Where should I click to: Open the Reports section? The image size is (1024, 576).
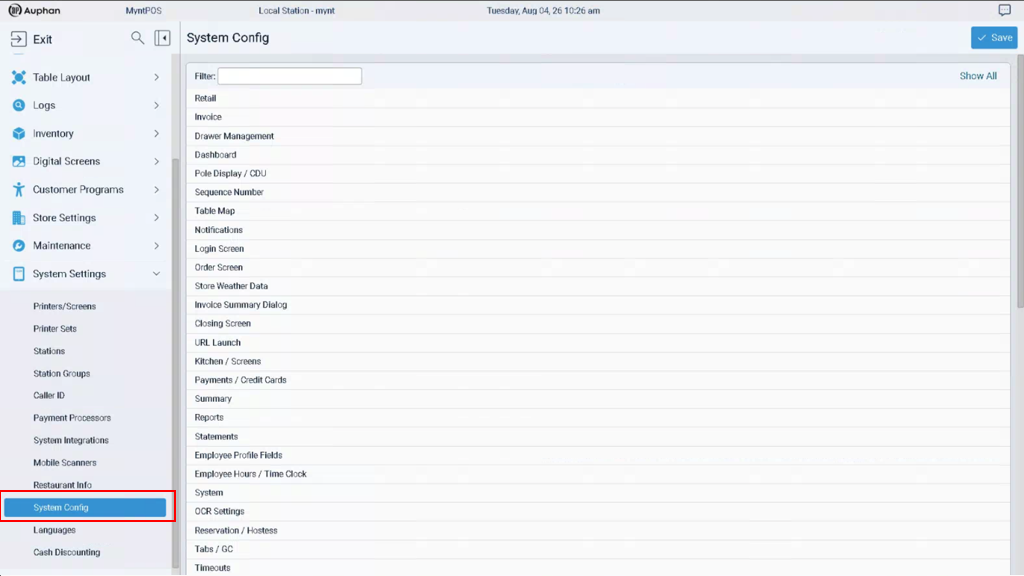coord(598,417)
